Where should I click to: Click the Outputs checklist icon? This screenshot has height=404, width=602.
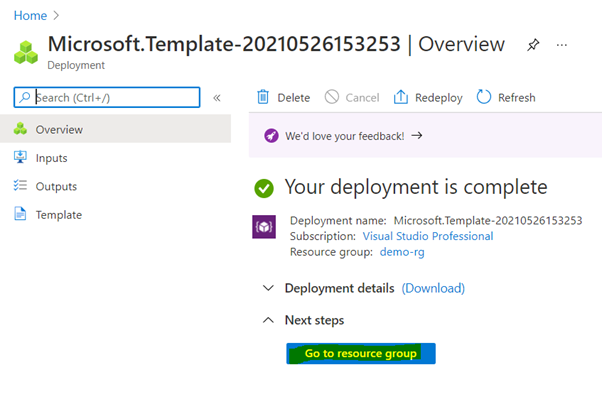20,185
